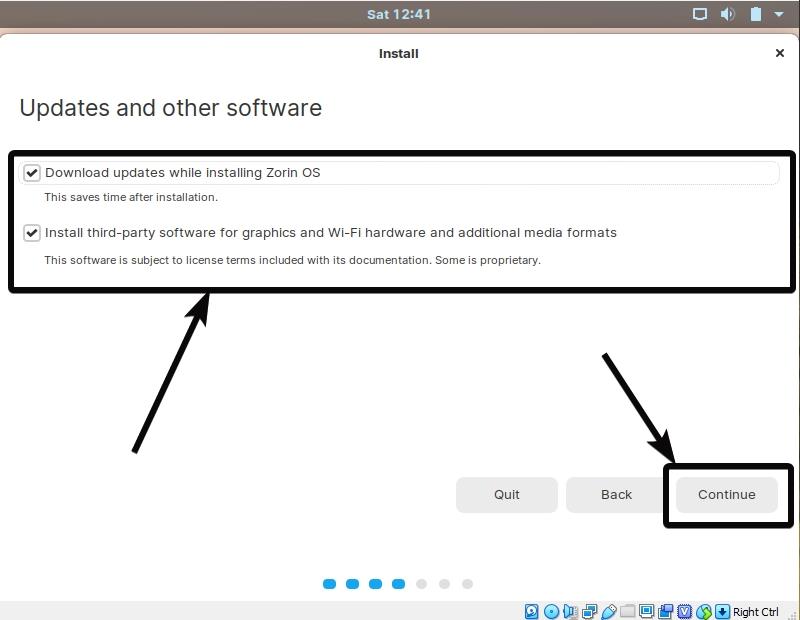Click the virtualization chip icon in status bar

683,611
